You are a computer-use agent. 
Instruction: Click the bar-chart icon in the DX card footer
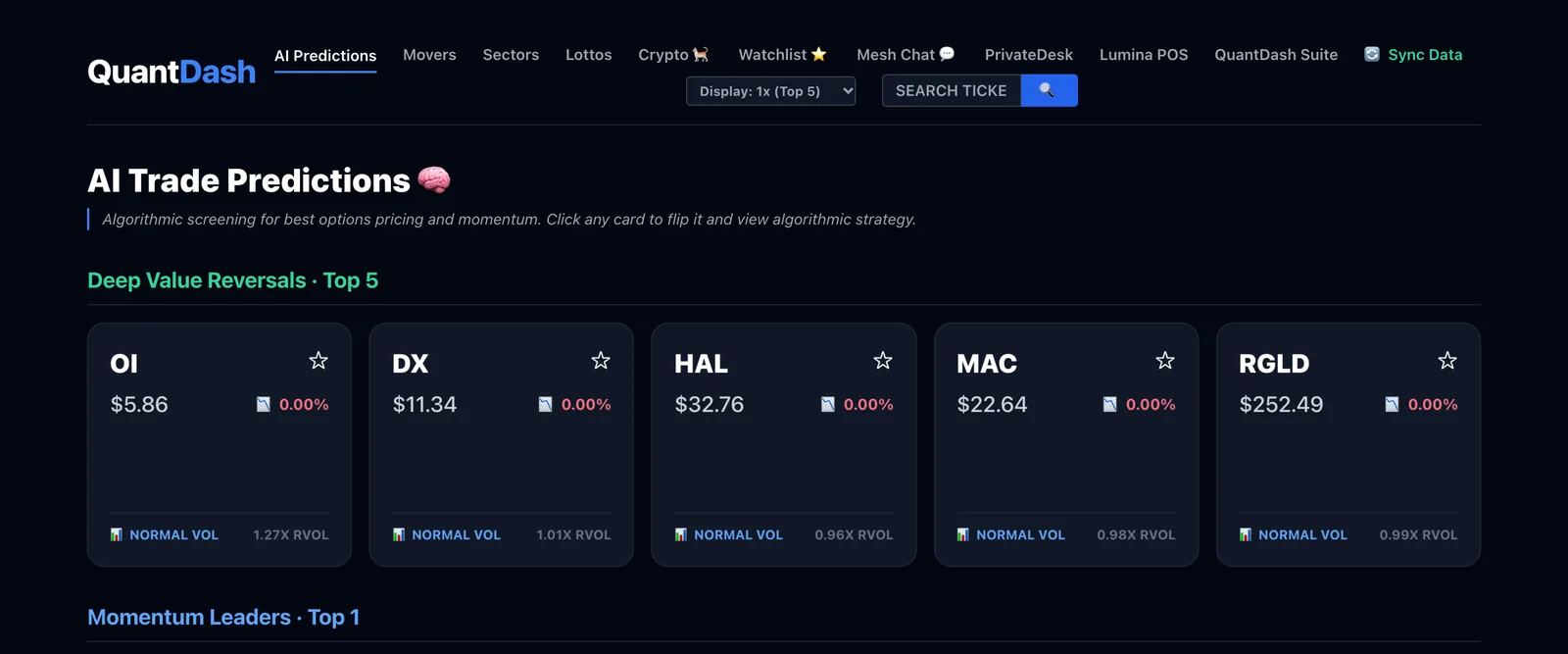(x=399, y=534)
